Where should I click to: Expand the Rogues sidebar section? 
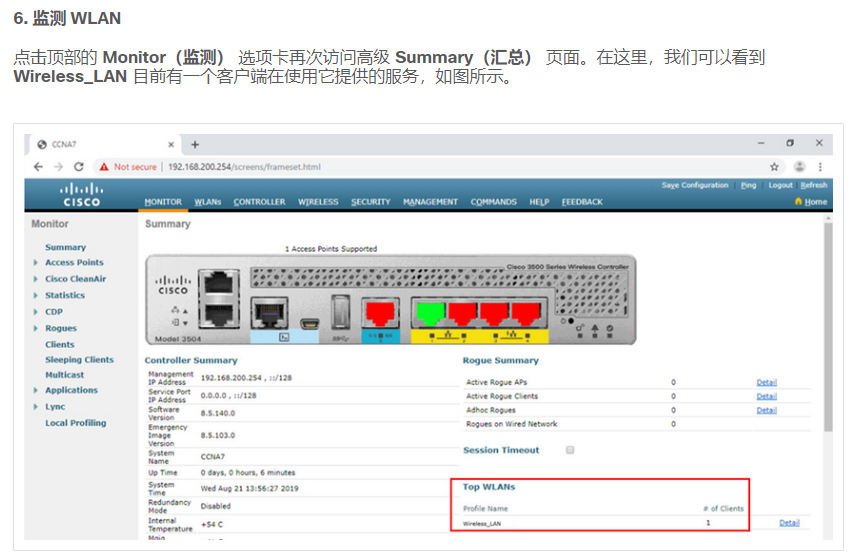click(x=60, y=328)
